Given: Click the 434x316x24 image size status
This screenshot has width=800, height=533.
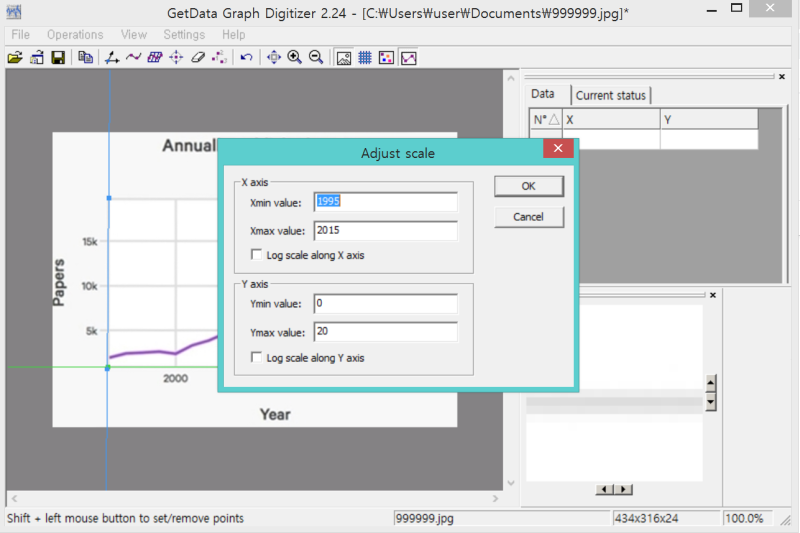Looking at the screenshot, I should (666, 518).
